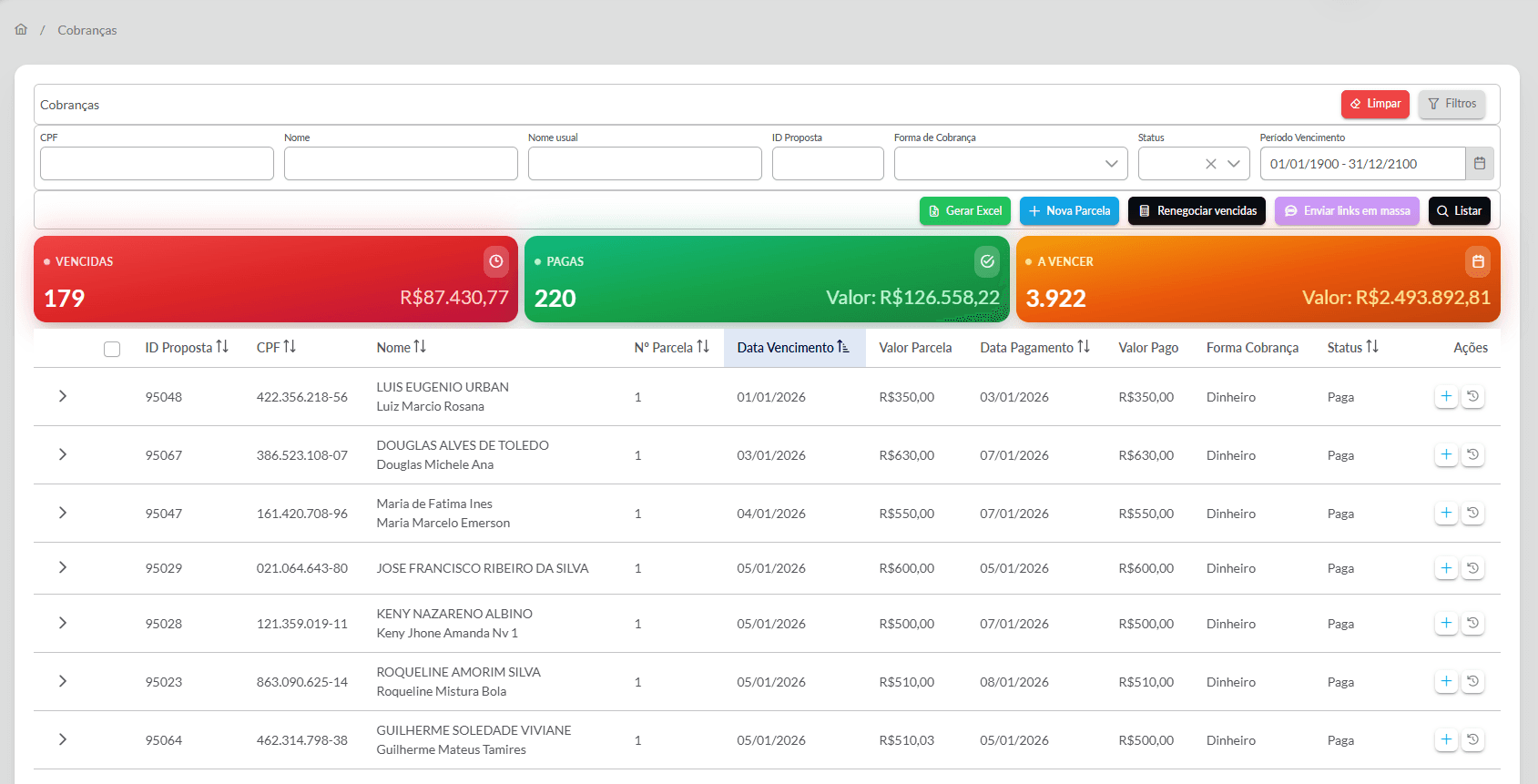Click plus icon for proposta 95048
Image resolution: width=1538 pixels, height=784 pixels.
coord(1446,396)
